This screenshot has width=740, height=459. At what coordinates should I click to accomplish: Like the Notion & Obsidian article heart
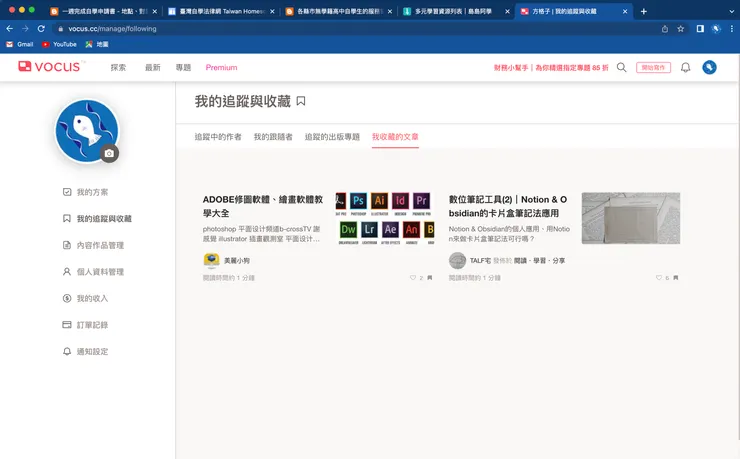659,278
